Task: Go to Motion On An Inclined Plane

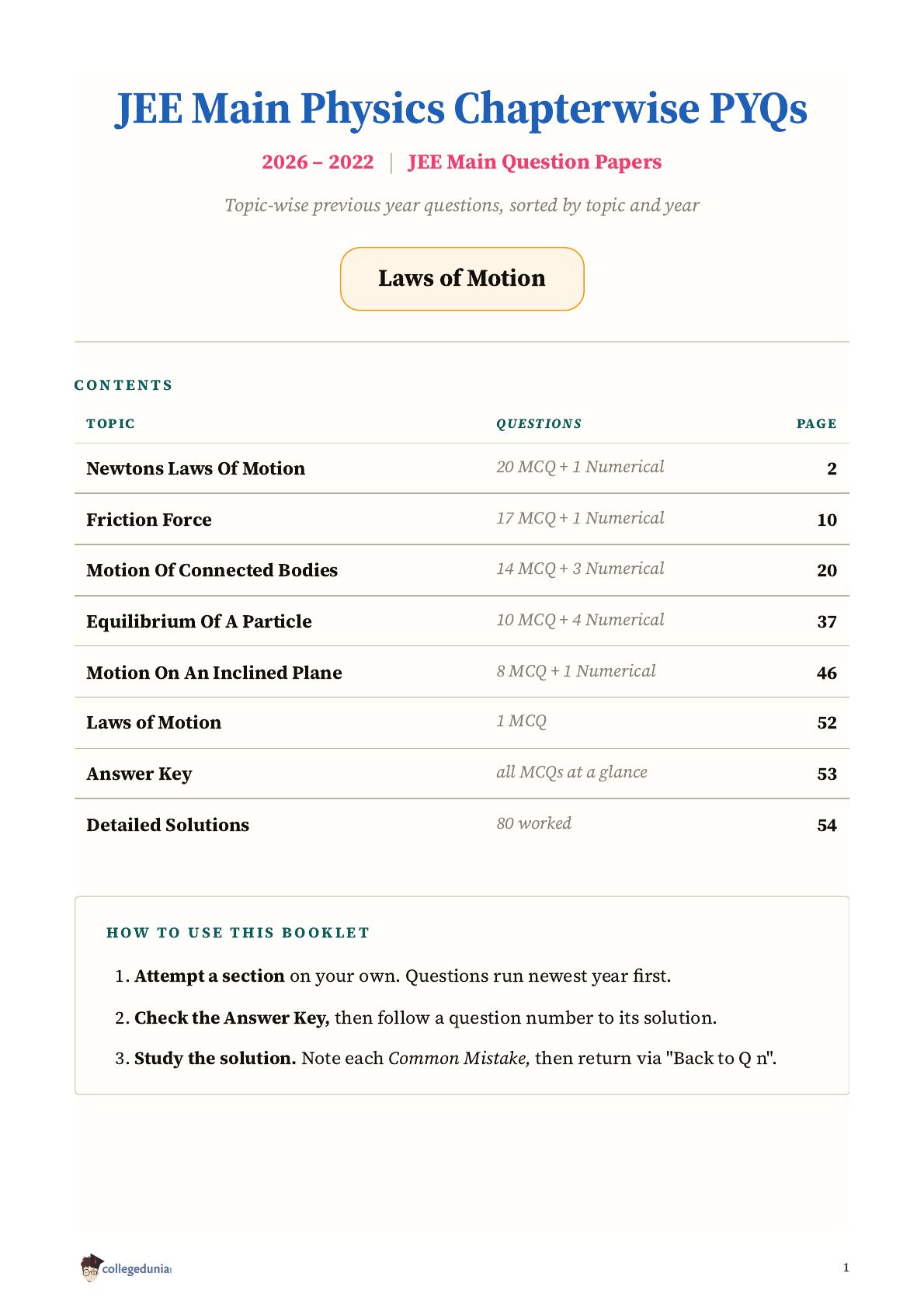Action: pyautogui.click(x=214, y=673)
